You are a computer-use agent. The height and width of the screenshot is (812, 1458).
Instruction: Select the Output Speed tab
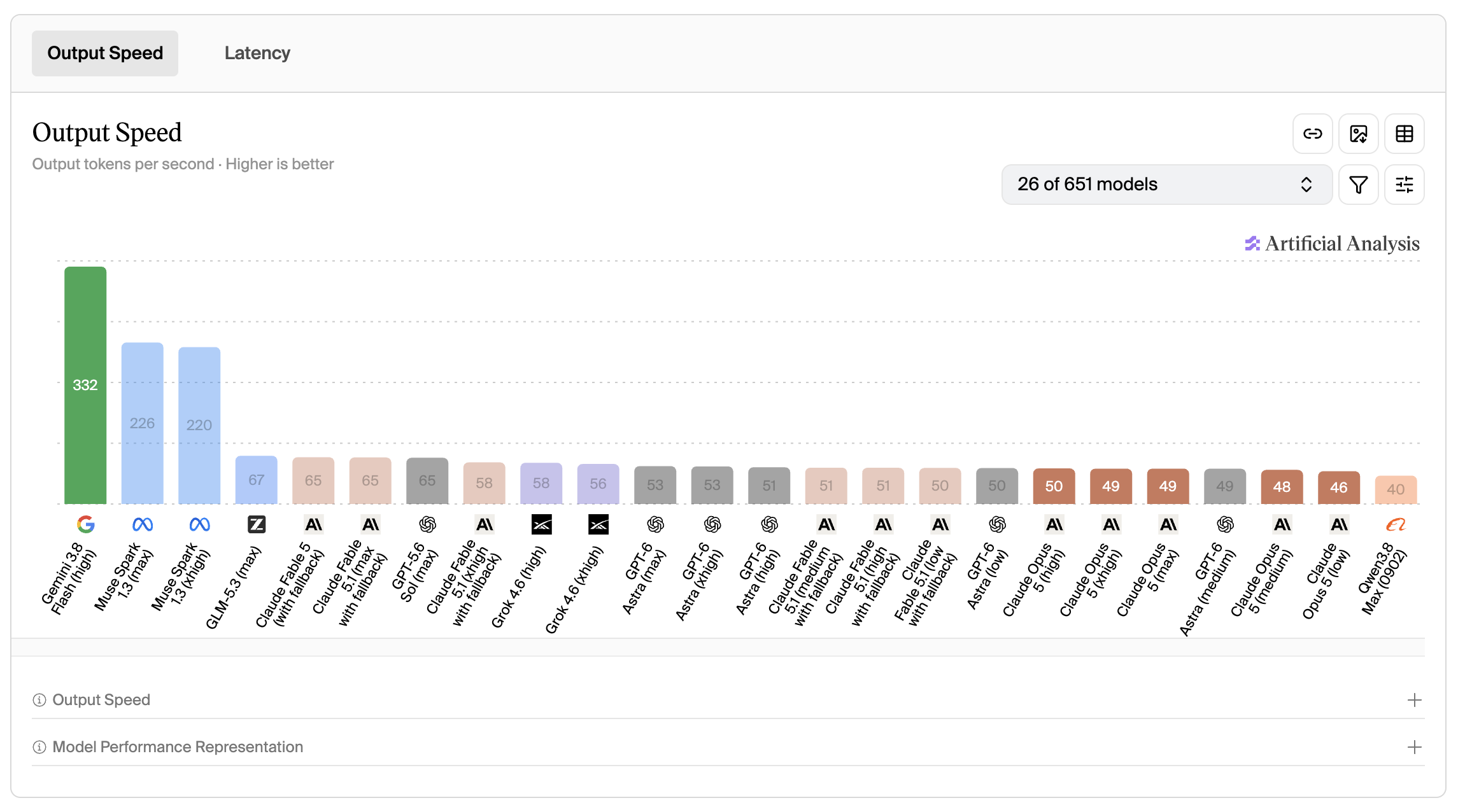(x=105, y=53)
